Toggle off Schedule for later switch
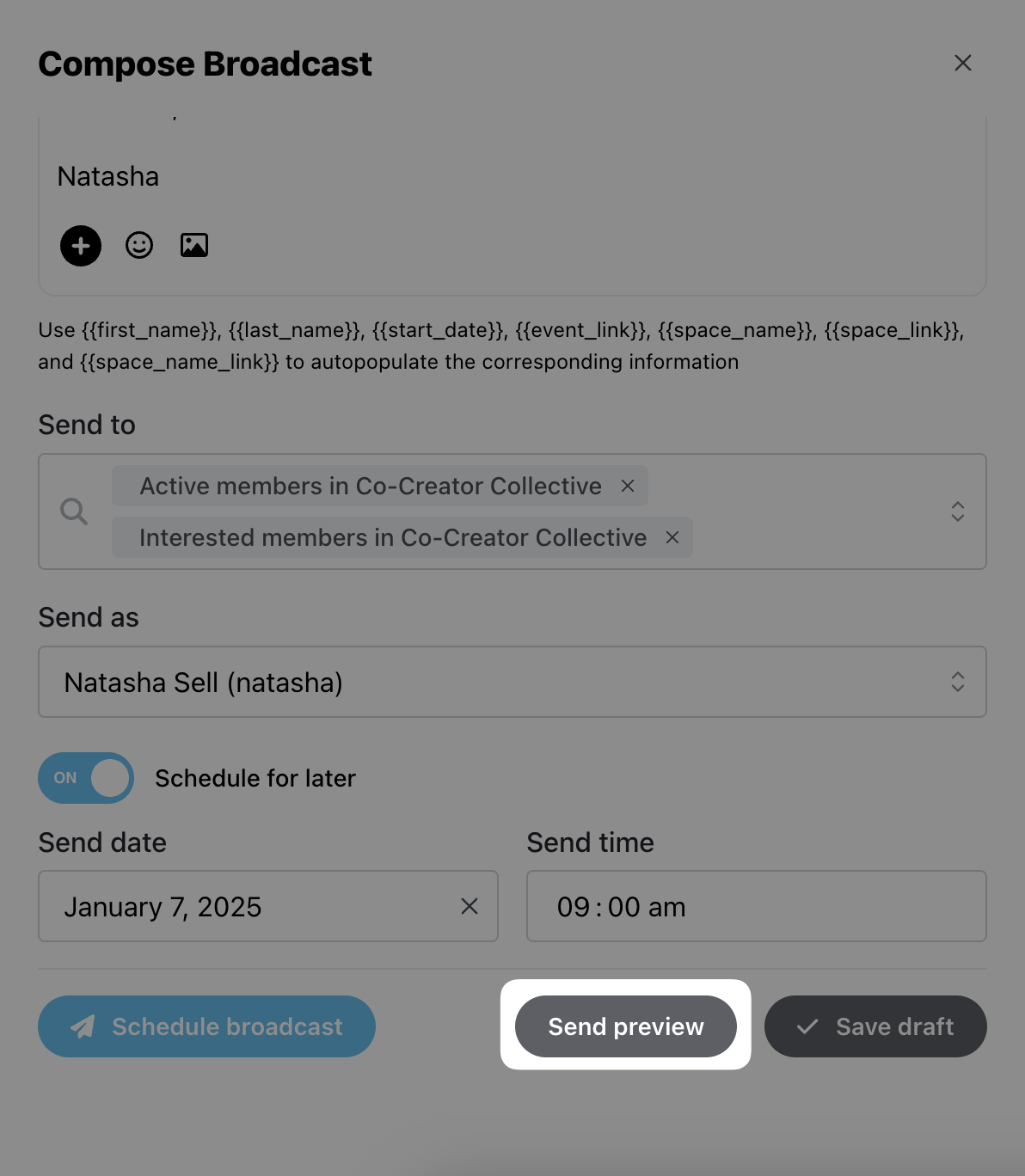Screen dimensions: 1025x1176 click(86, 778)
